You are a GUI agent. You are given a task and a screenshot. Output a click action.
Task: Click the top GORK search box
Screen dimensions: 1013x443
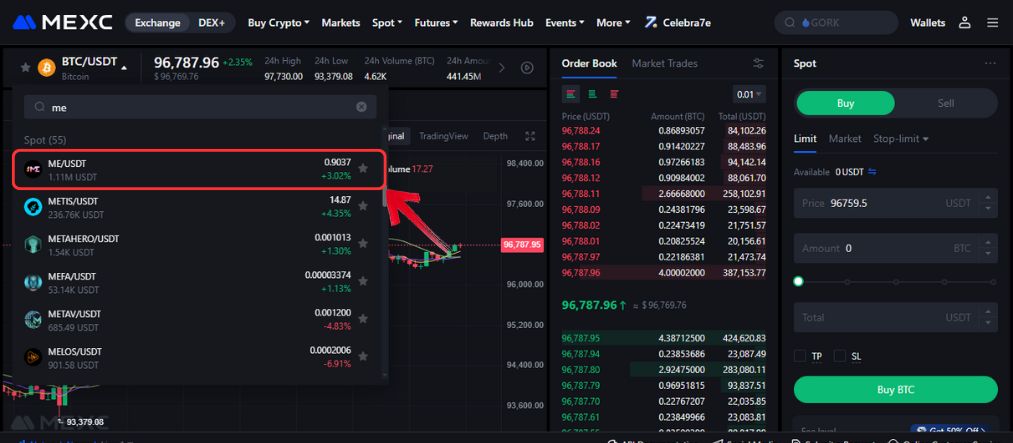tap(836, 23)
